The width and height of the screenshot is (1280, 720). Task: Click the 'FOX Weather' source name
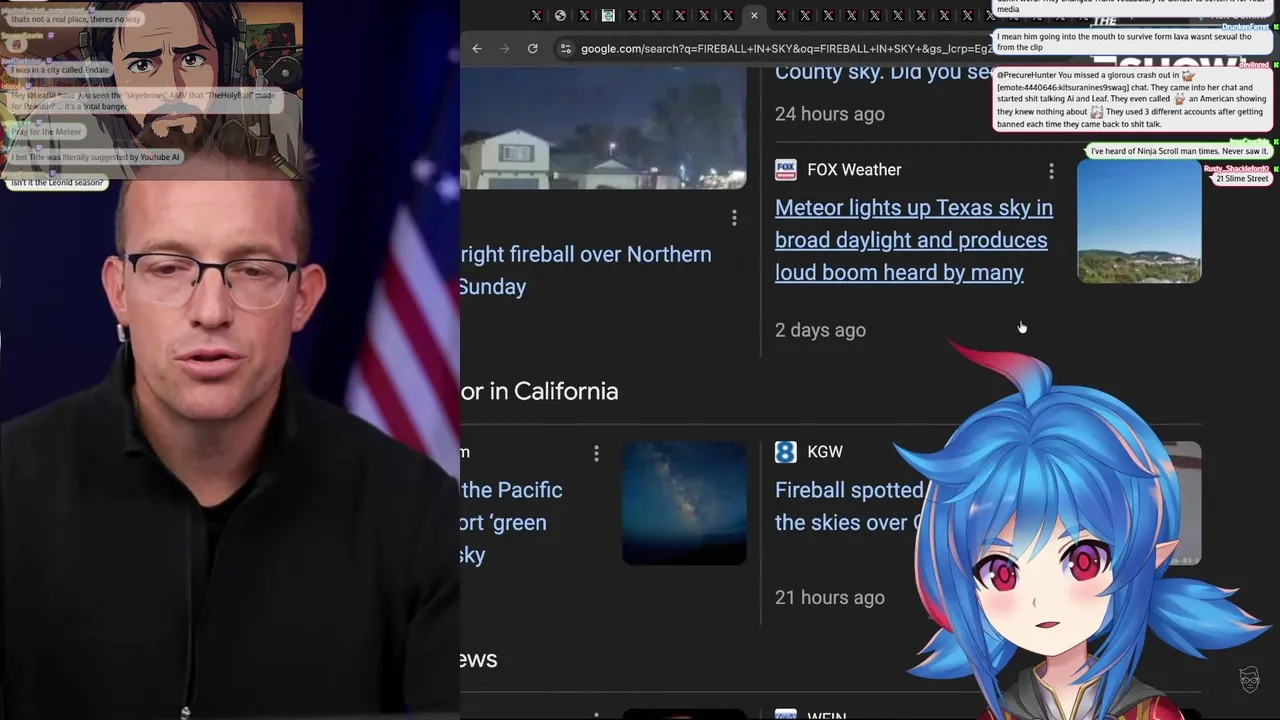(x=854, y=170)
